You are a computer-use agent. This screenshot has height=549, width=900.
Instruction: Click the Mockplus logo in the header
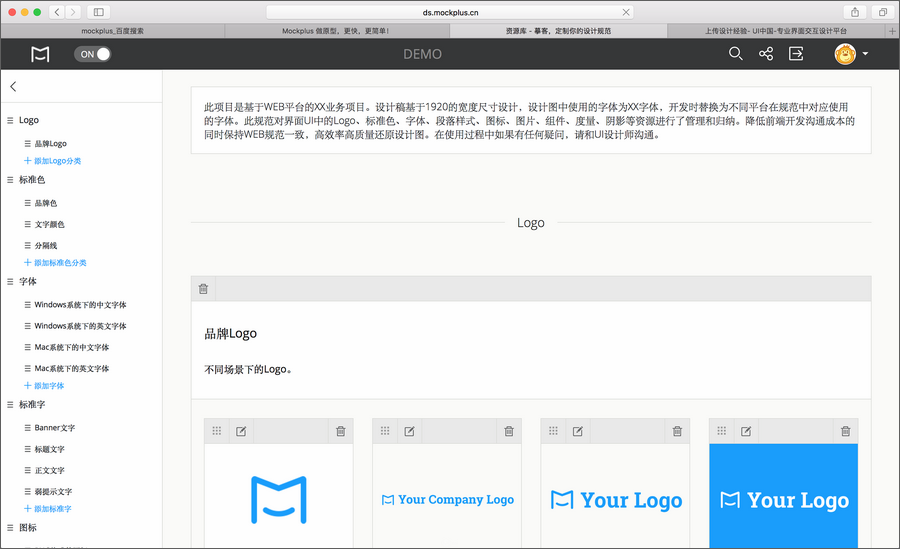tap(40, 54)
